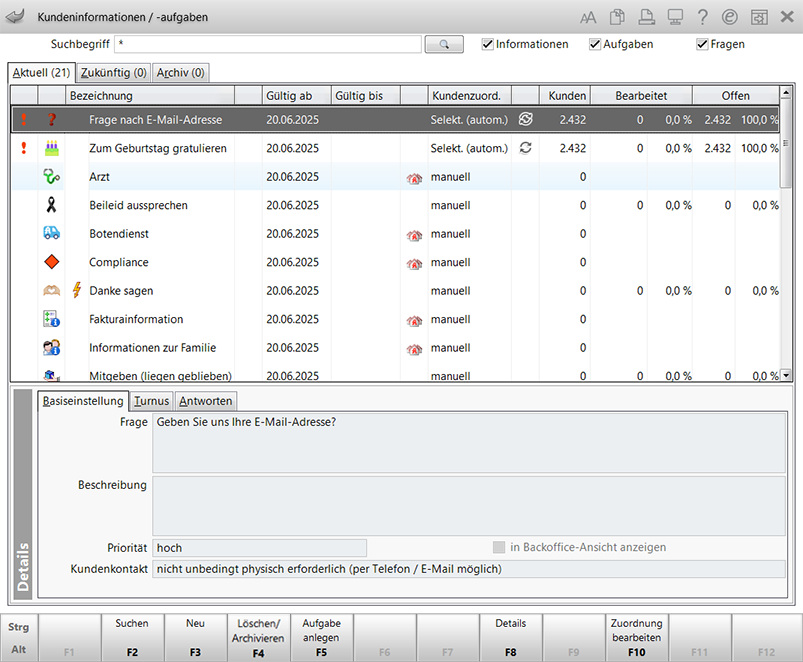
Task: Toggle the Aufgaben checkbox
Action: [595, 44]
